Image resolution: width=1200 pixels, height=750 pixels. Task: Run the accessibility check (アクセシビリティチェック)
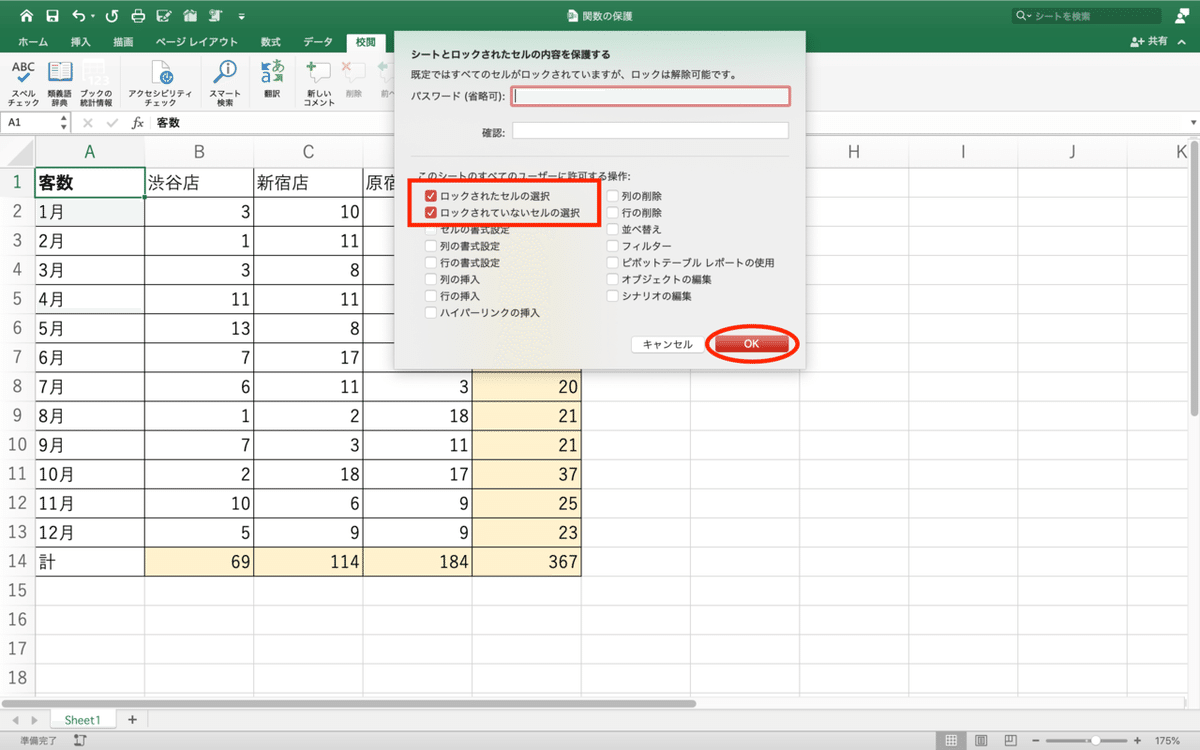pyautogui.click(x=160, y=84)
